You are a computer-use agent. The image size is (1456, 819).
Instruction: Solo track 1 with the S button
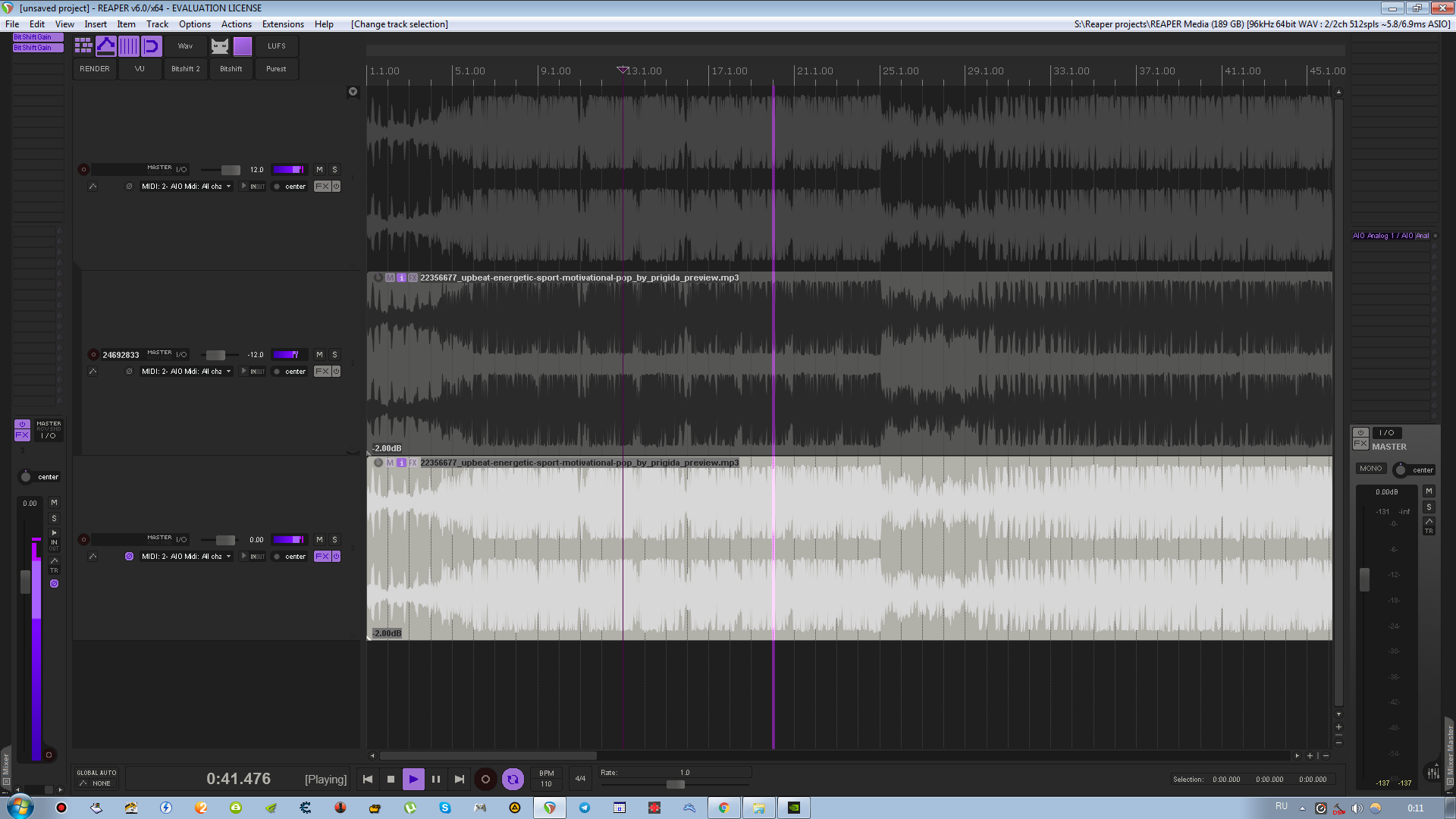point(334,170)
